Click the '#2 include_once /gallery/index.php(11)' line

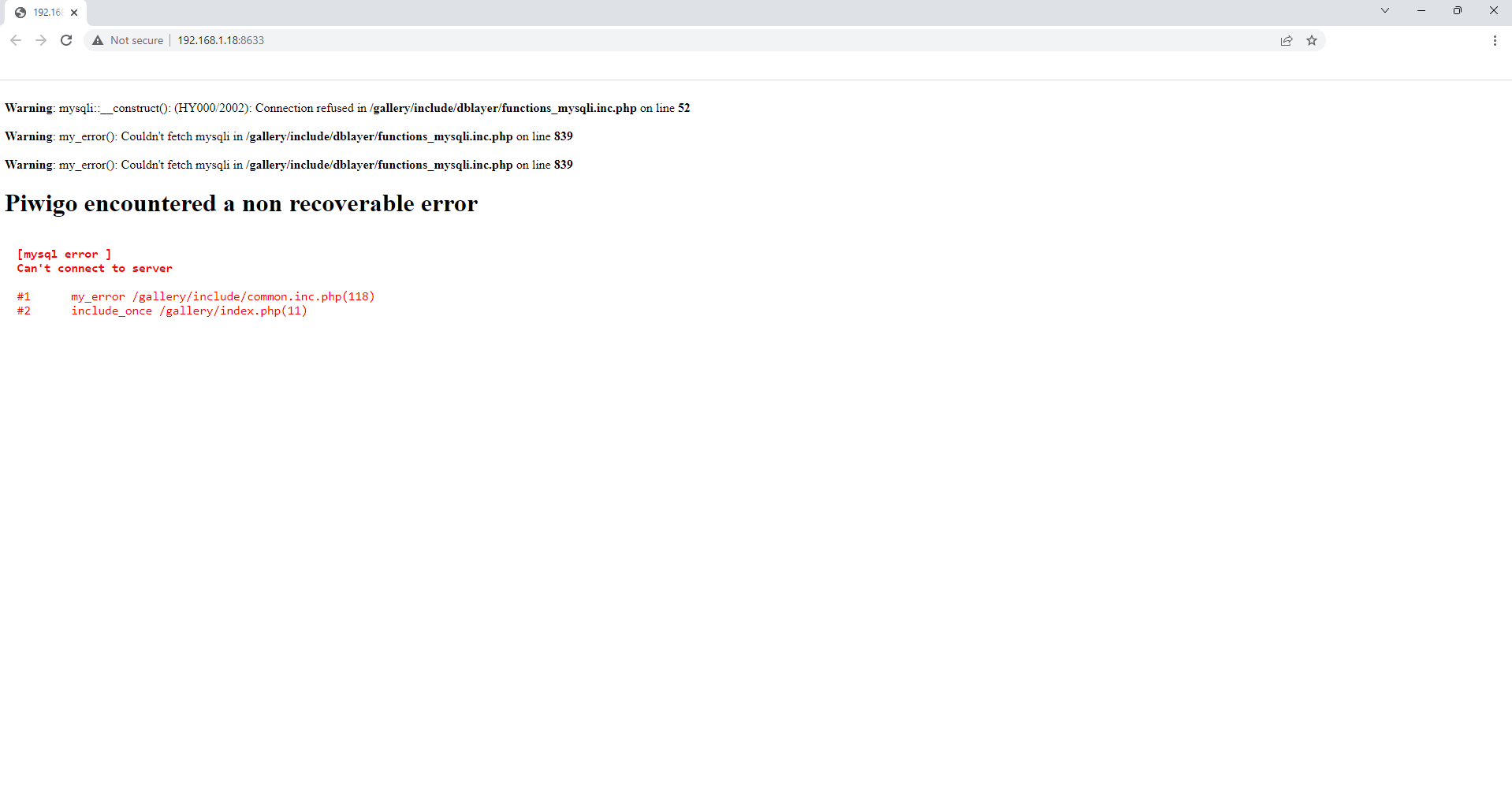point(162,311)
